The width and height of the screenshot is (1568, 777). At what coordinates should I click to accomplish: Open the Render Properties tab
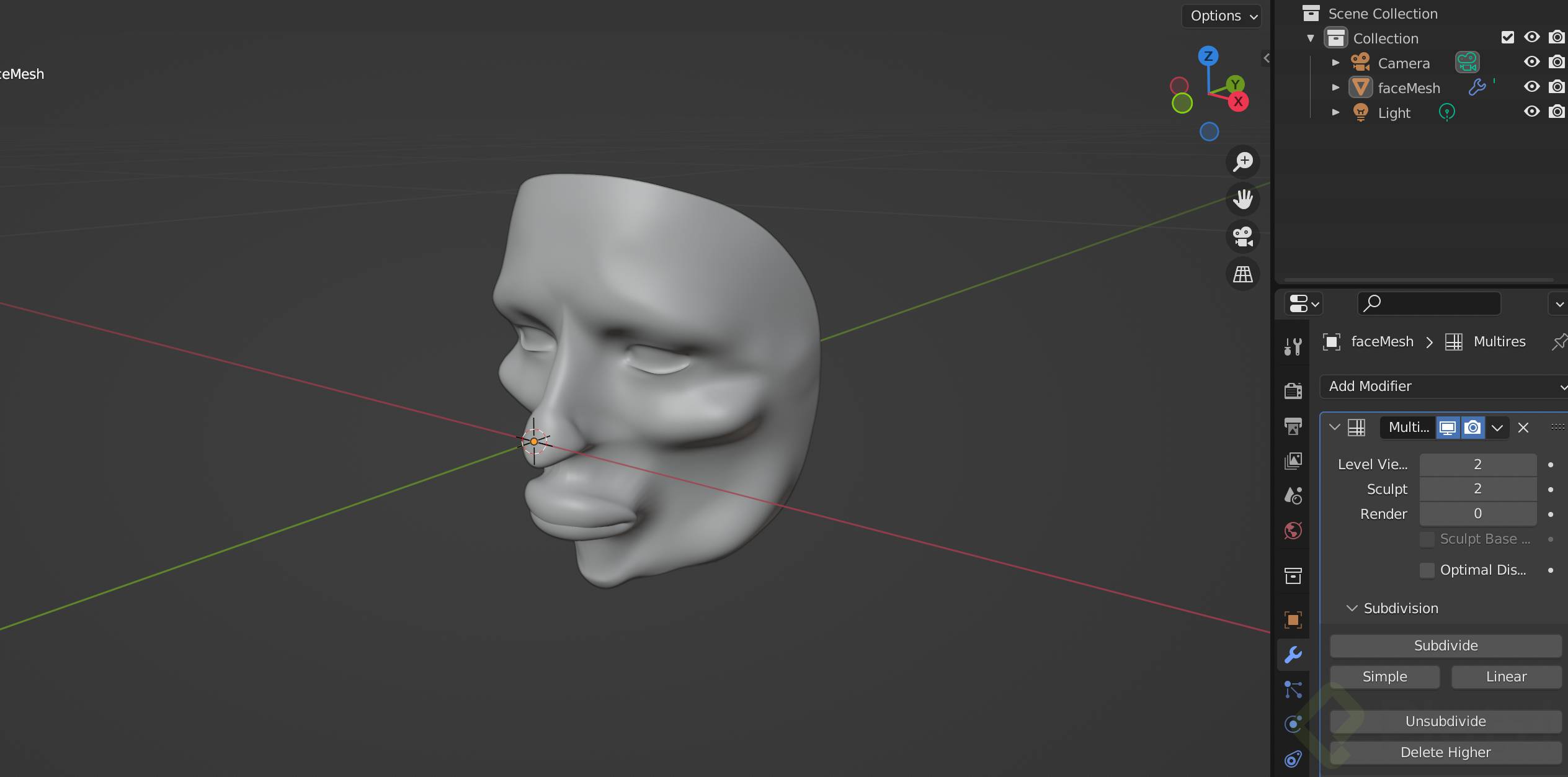(x=1293, y=390)
